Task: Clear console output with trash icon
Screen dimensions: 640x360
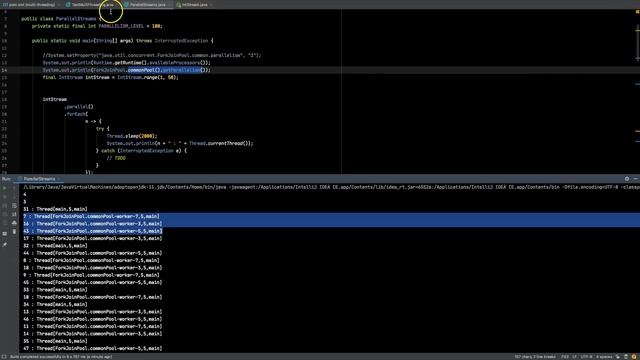Action: [14, 232]
